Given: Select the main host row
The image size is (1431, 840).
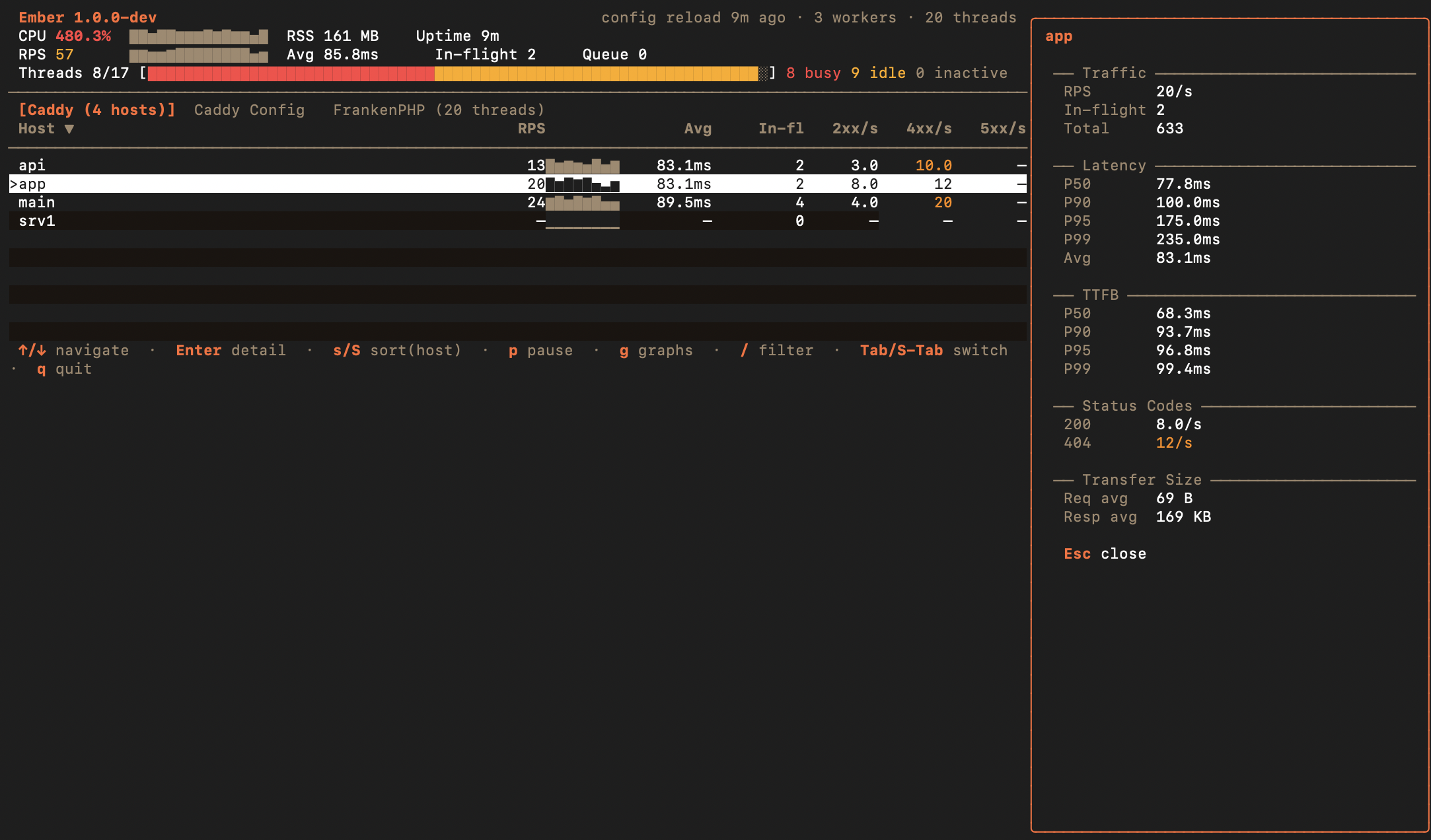Looking at the screenshot, I should pyautogui.click(x=36, y=203).
